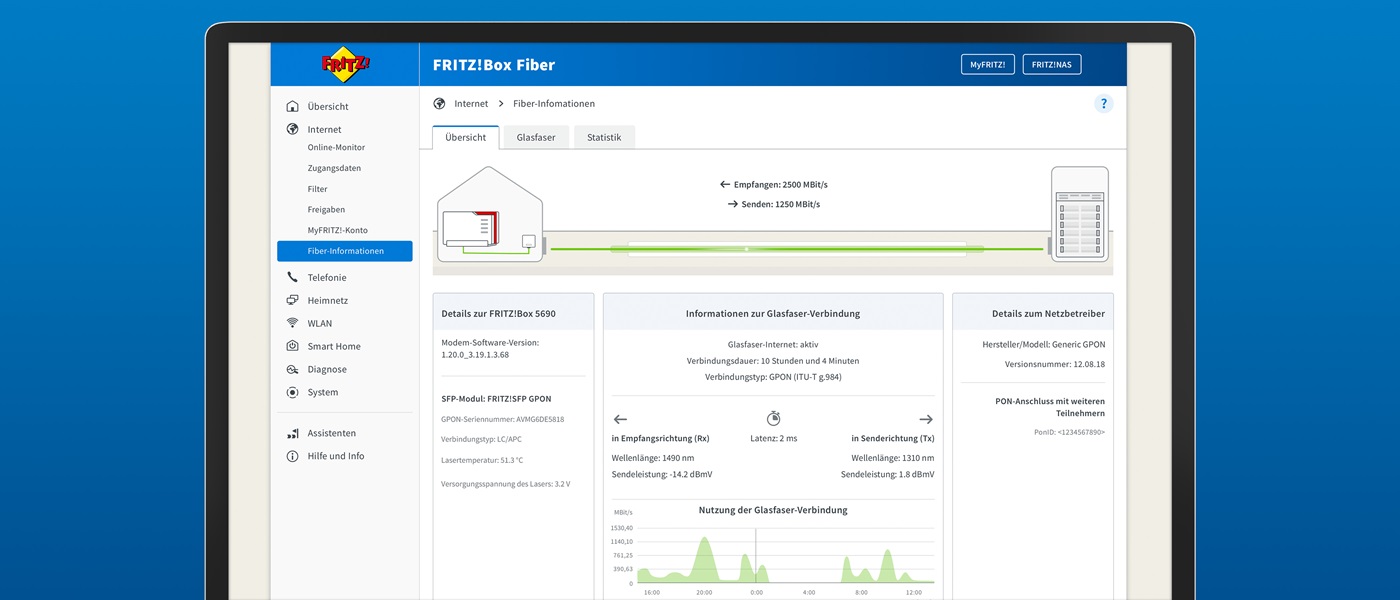This screenshot has height=600, width=1400.
Task: Click the house icon beside Übersicht
Action: [292, 106]
